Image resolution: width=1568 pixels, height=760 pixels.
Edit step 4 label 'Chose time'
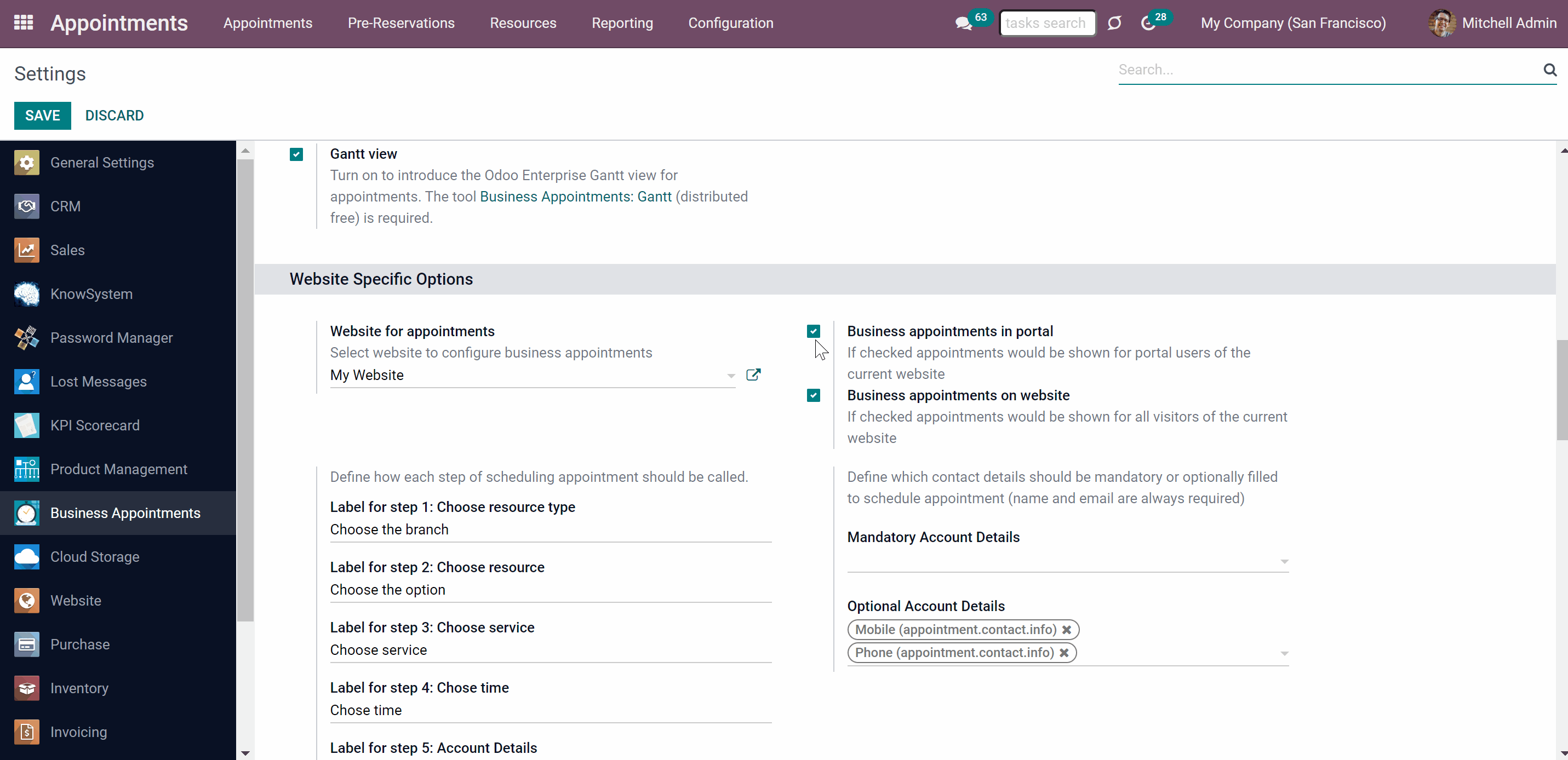(x=550, y=711)
